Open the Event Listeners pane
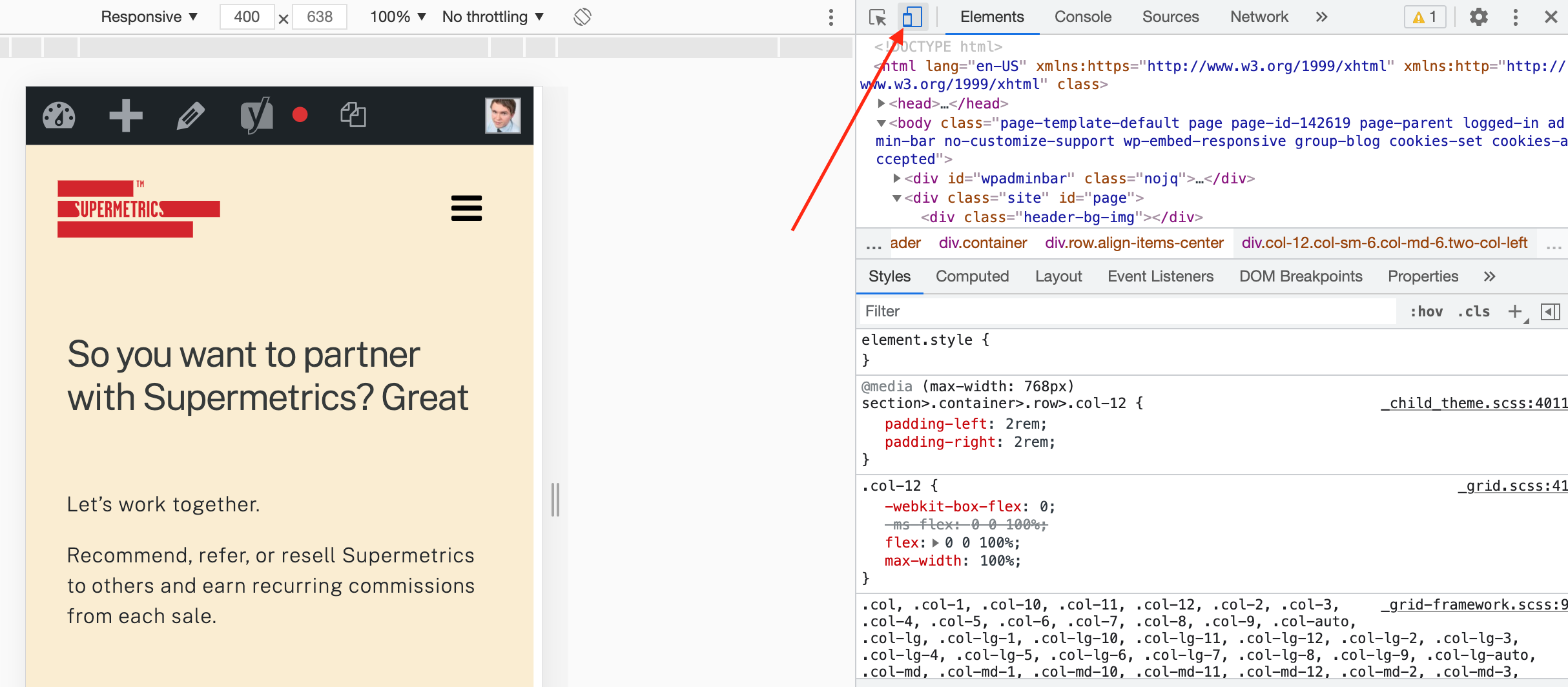The image size is (1568, 687). [1161, 276]
